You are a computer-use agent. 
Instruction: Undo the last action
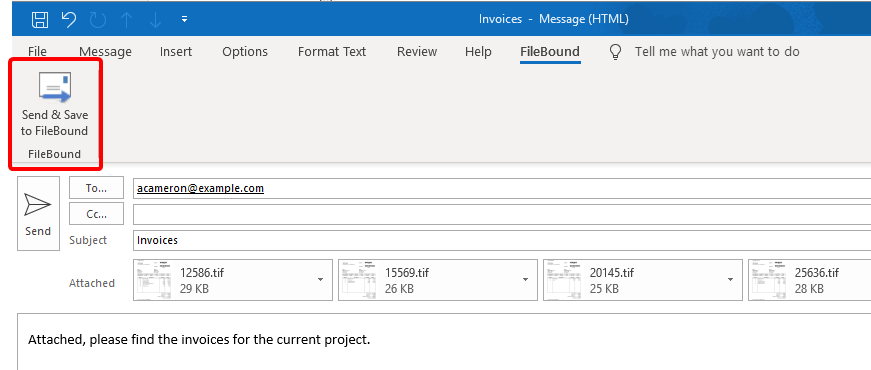tap(69, 19)
